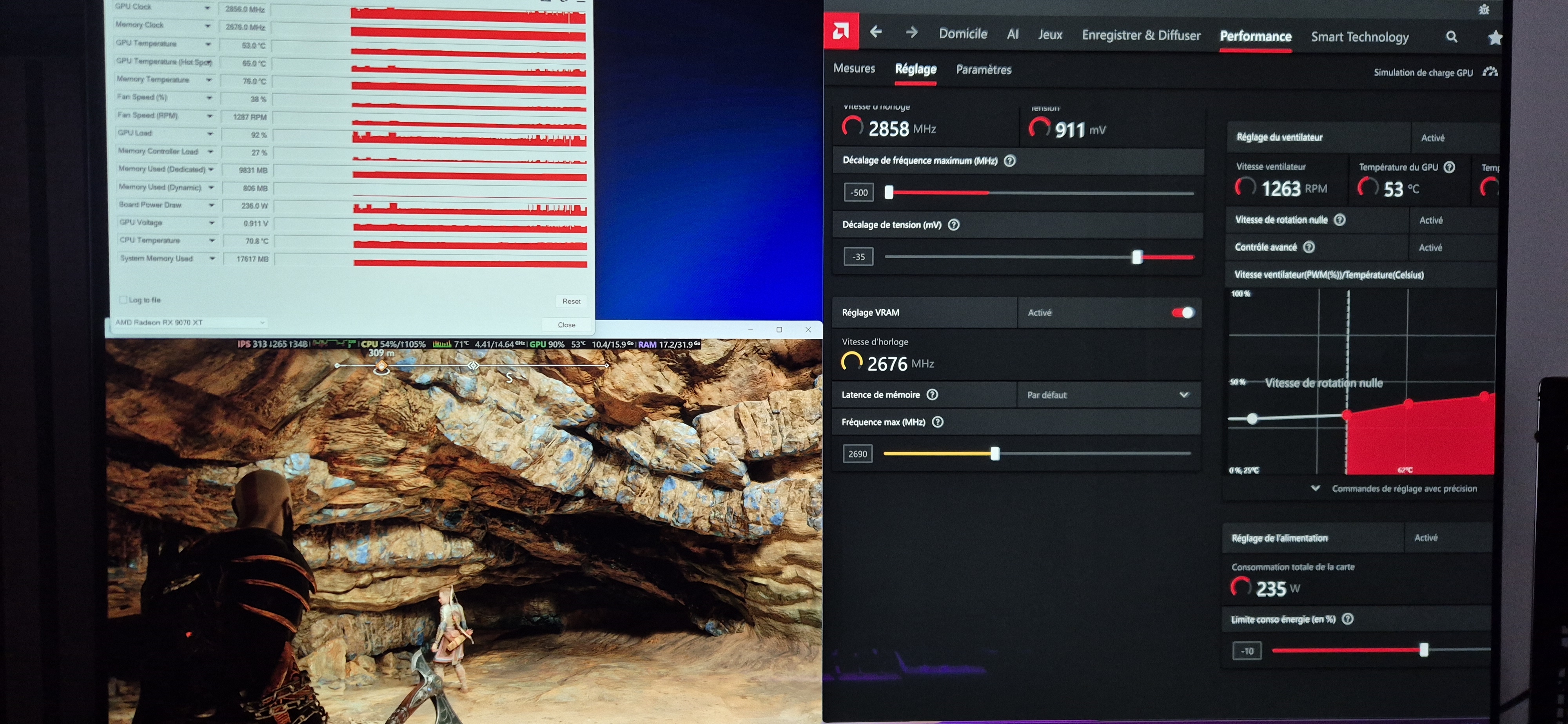Open the Enregistrer & Diffuser tab
1568x724 pixels.
pos(1141,35)
